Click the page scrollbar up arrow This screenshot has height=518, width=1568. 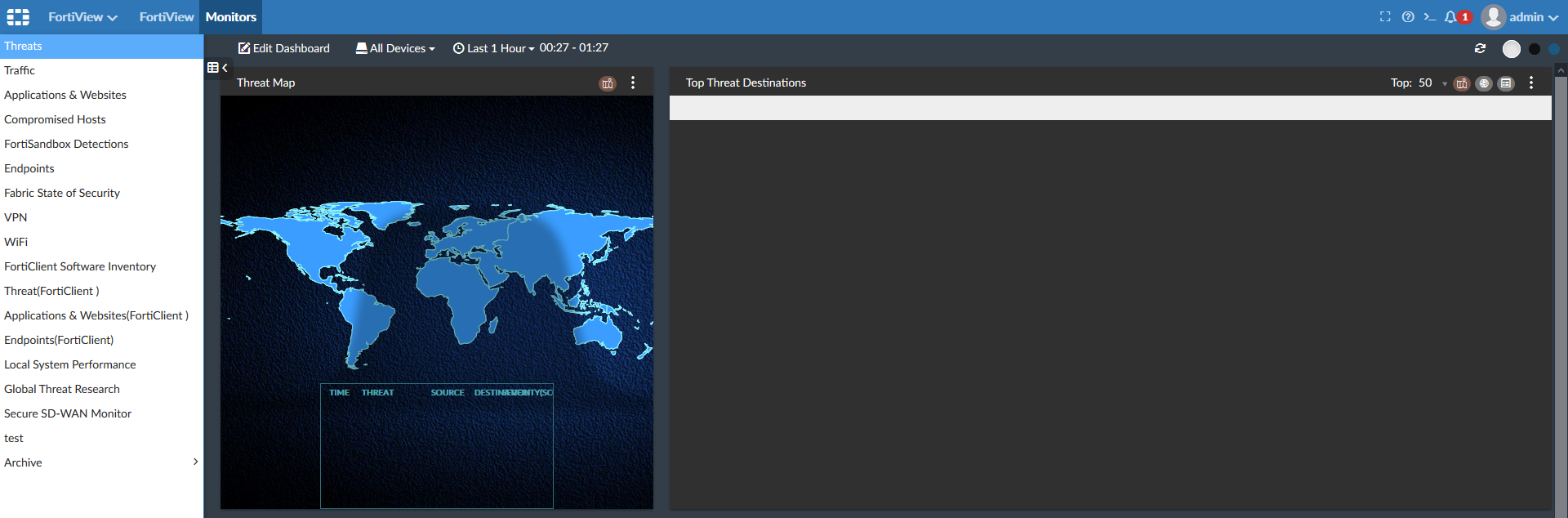pyautogui.click(x=1561, y=70)
